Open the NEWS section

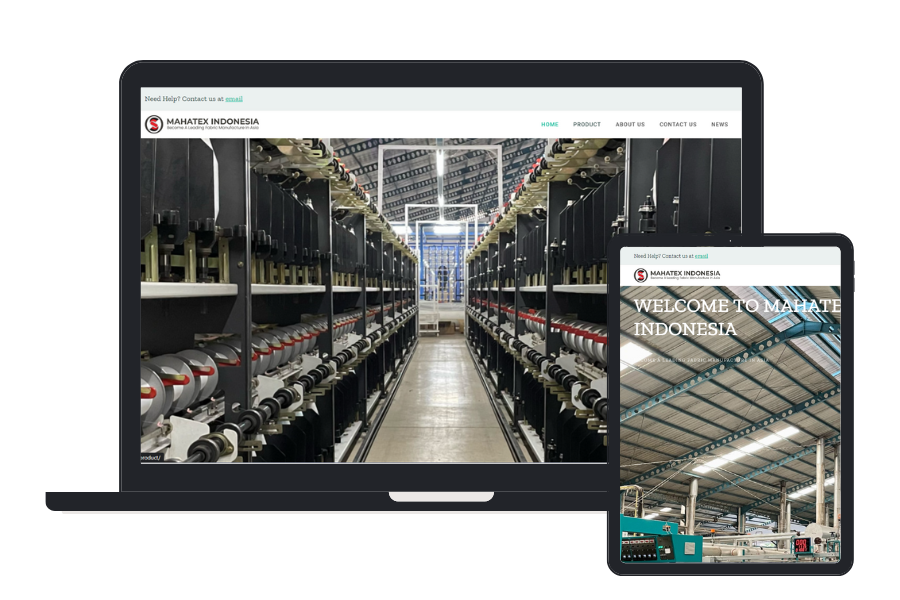(719, 125)
